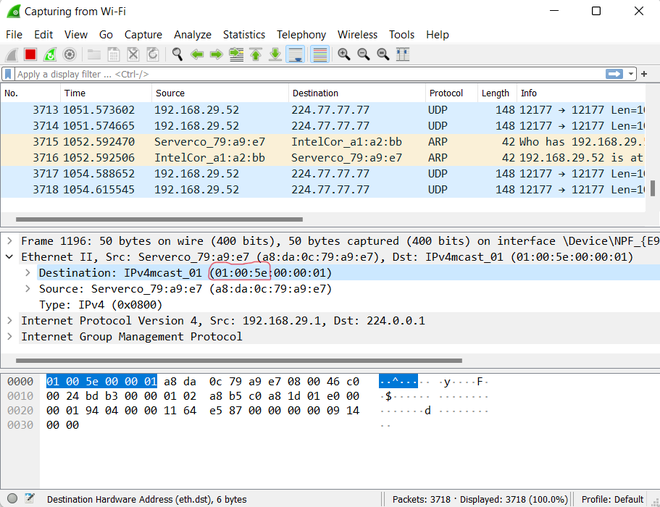Screen dimensions: 660x507
Task: Select packet 3718 UDP row
Action: (x=323, y=190)
